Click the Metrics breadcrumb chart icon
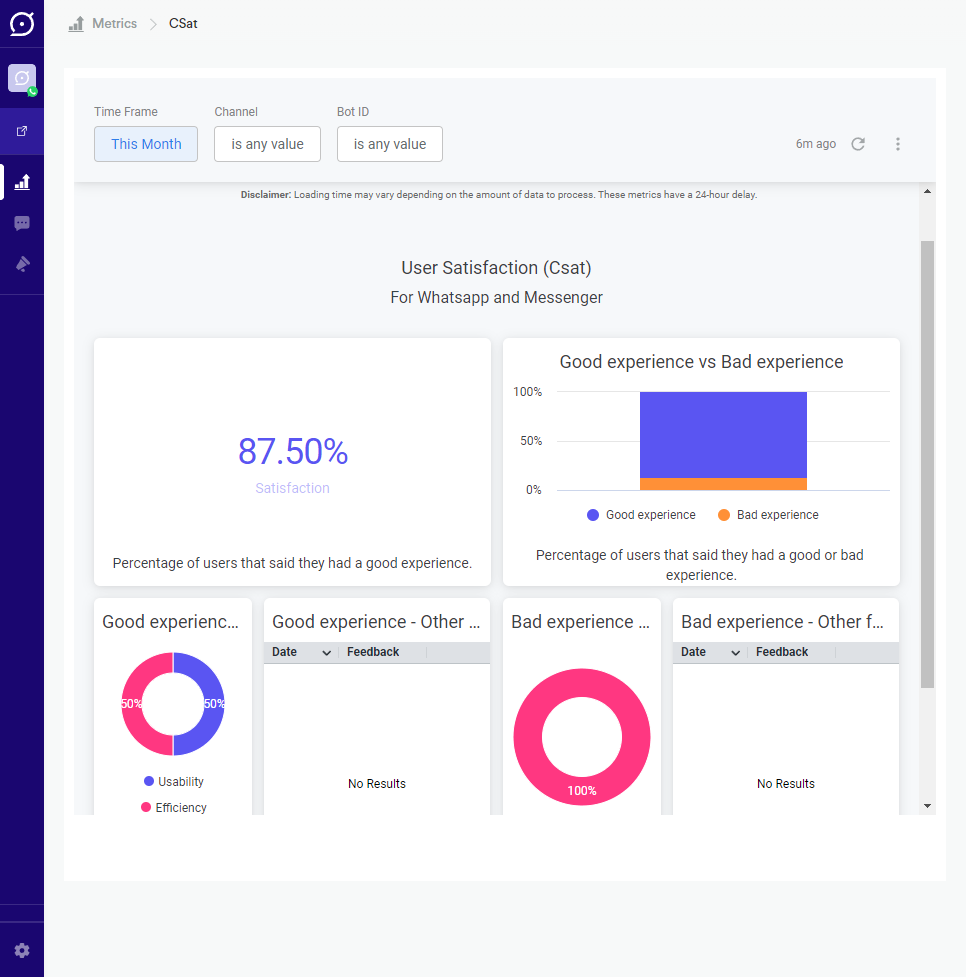Image resolution: width=966 pixels, height=977 pixels. click(x=76, y=24)
